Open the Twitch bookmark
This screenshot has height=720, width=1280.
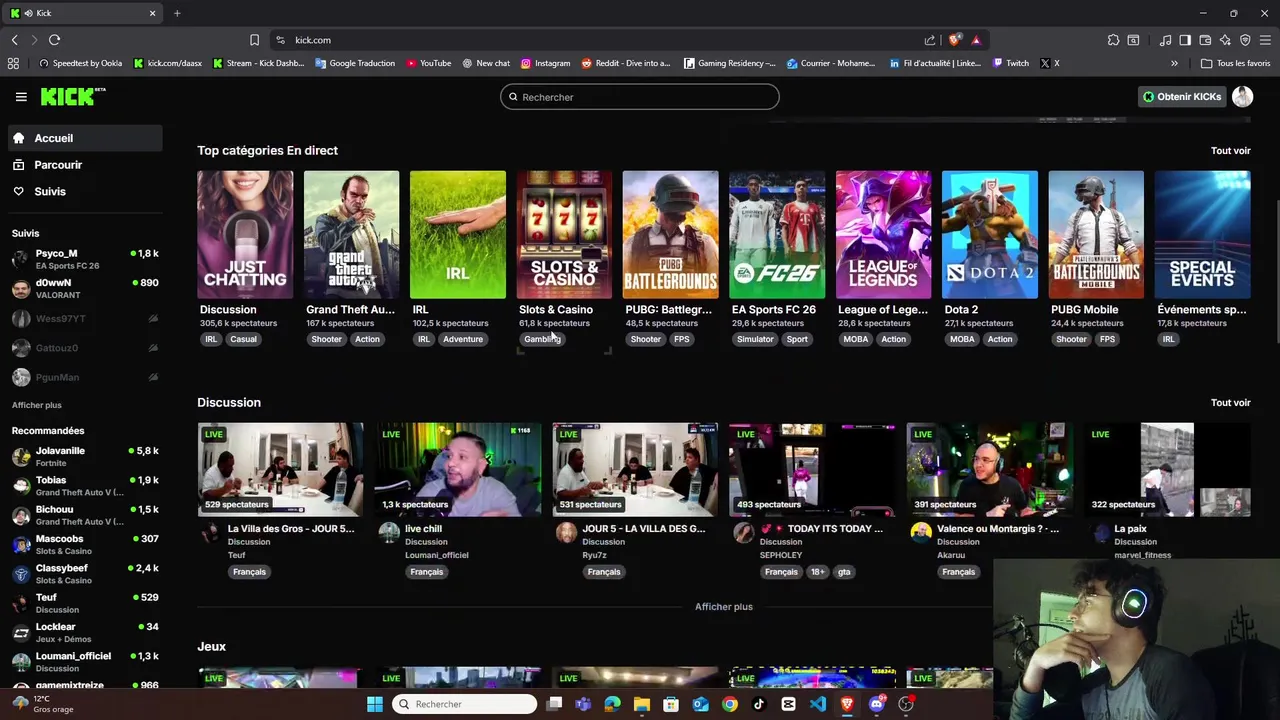(x=1011, y=63)
